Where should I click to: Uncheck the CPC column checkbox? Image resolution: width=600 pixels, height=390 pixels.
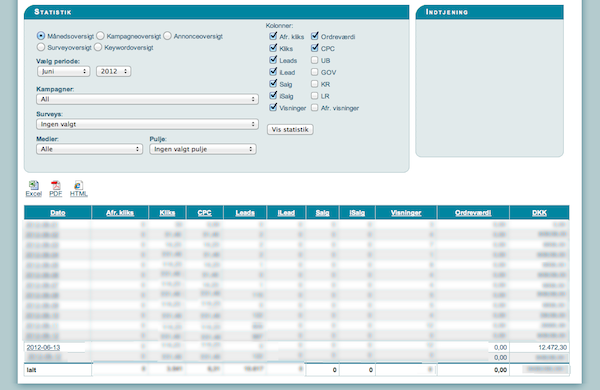pos(315,48)
